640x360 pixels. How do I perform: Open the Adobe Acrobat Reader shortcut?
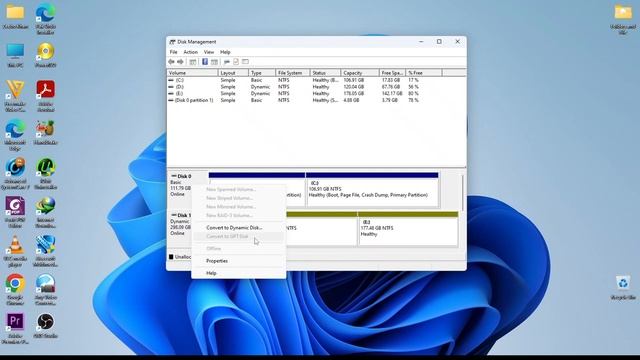[x=46, y=96]
